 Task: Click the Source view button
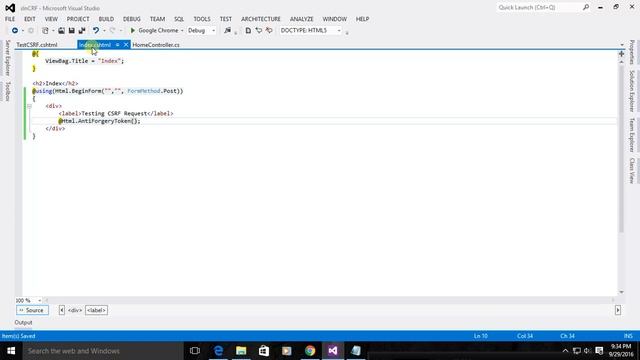pos(32,310)
